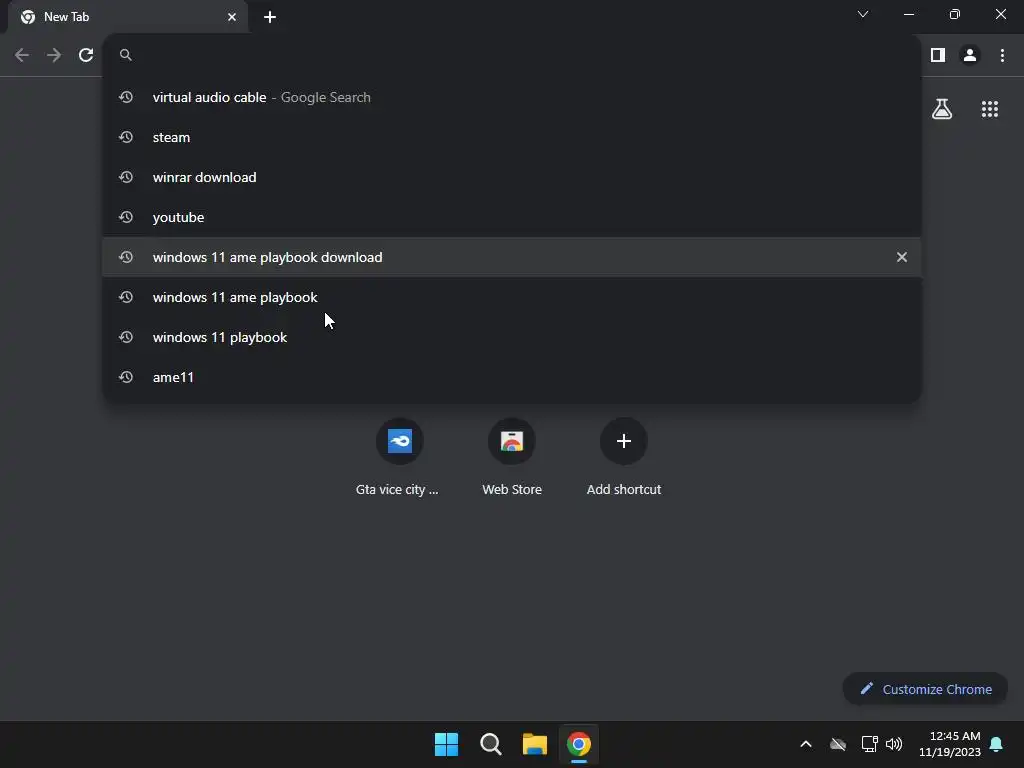This screenshot has width=1024, height=768.
Task: Reload the page with the refresh icon
Action: tap(86, 56)
